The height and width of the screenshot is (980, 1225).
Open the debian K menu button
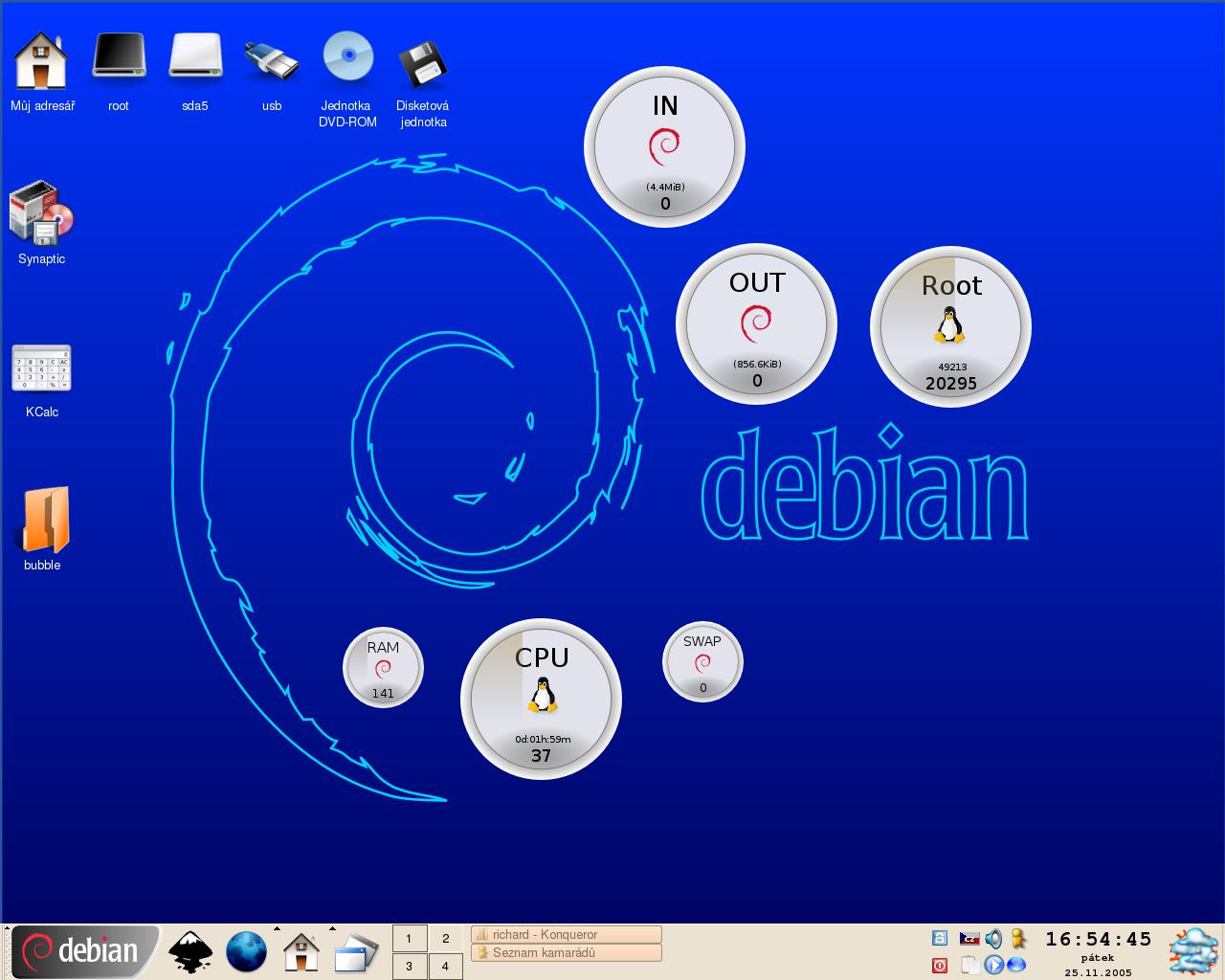(x=84, y=951)
